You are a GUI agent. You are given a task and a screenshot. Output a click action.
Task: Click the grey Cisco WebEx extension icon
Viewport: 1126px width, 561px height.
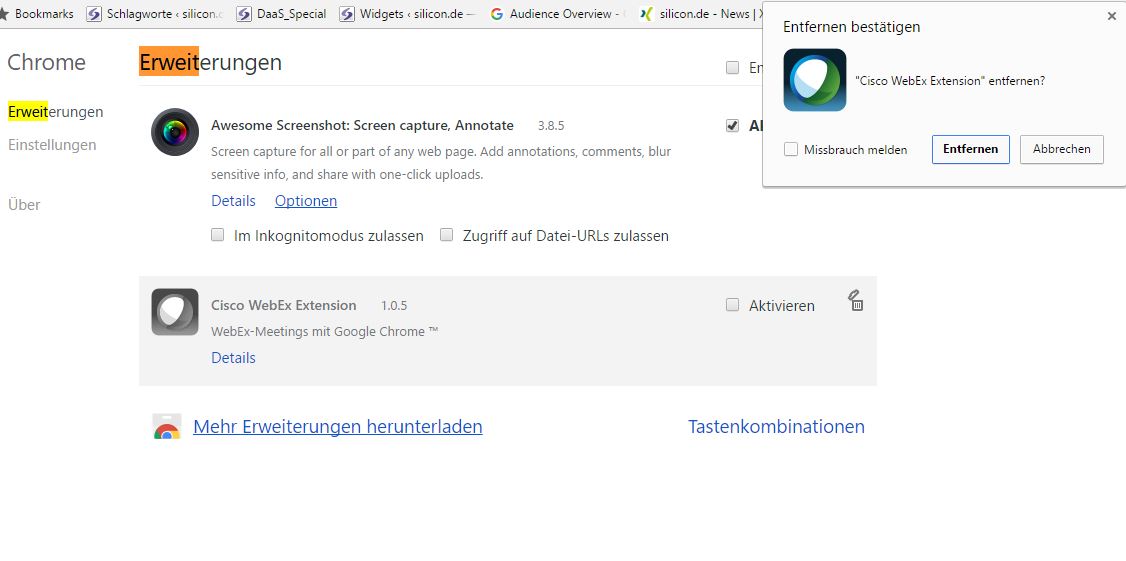[x=175, y=312]
